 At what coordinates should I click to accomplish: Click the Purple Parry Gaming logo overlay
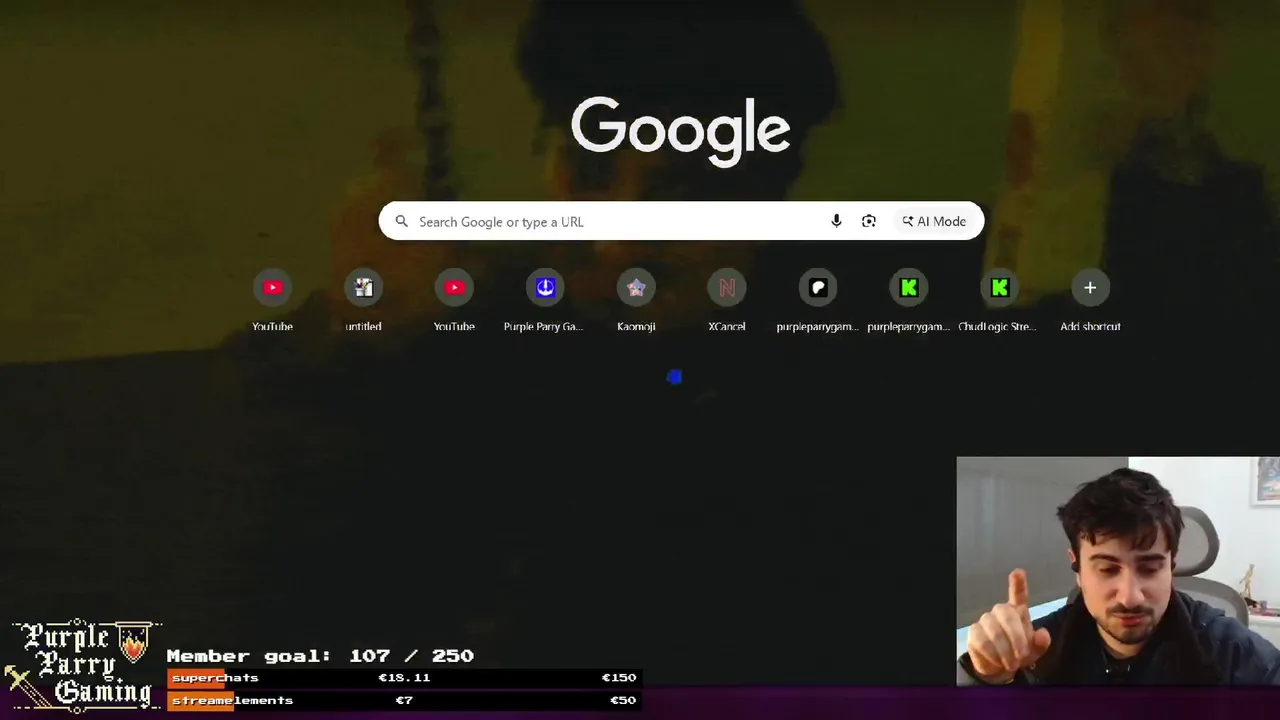(x=81, y=664)
